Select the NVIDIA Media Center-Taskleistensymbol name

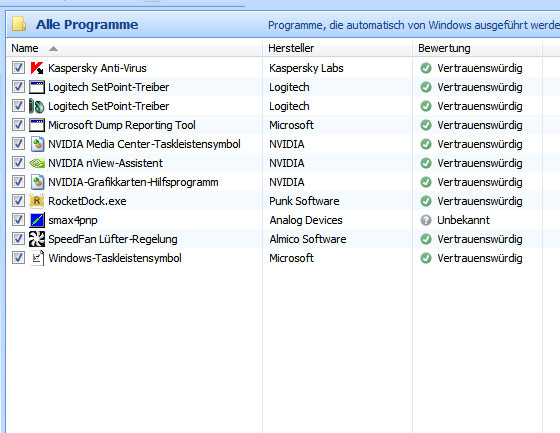(144, 144)
